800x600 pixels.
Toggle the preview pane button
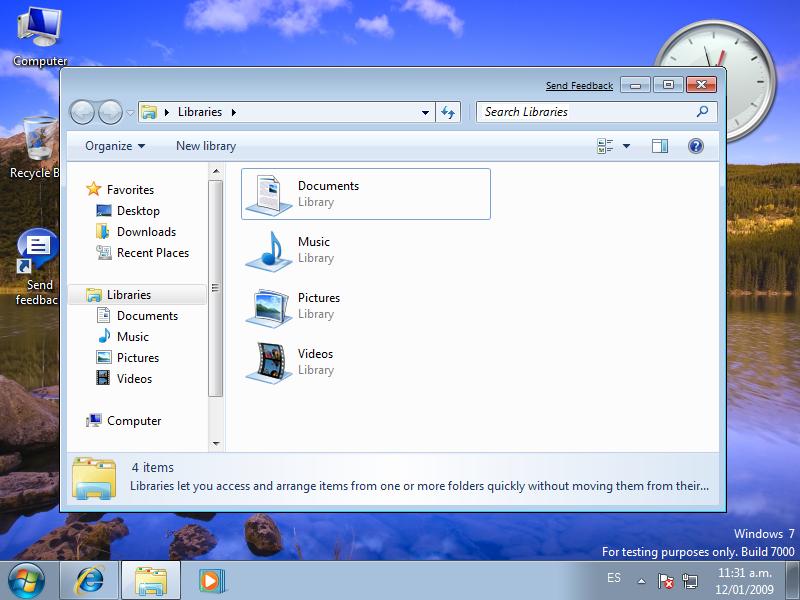[659, 146]
